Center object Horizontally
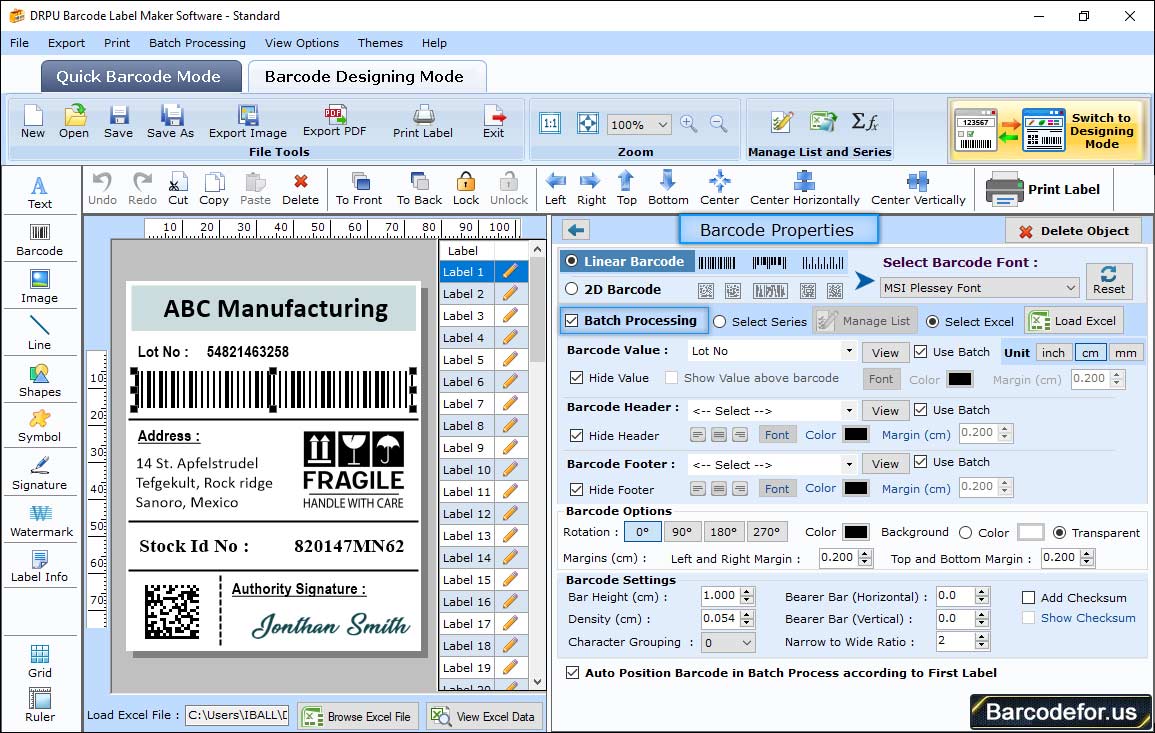 (804, 189)
